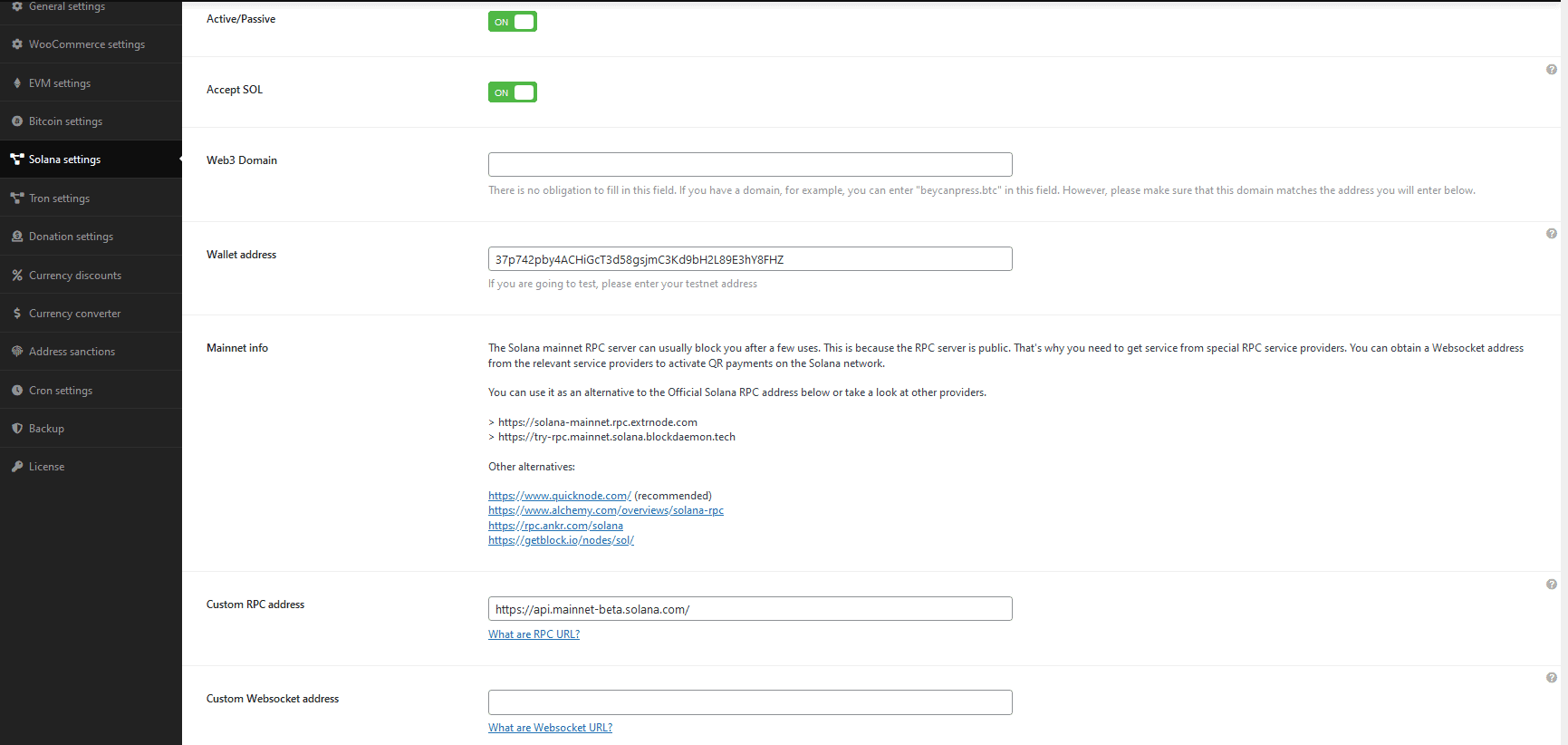Image resolution: width=1568 pixels, height=745 pixels.
Task: Click help icon beside Custom RPC address
Action: point(1552,585)
